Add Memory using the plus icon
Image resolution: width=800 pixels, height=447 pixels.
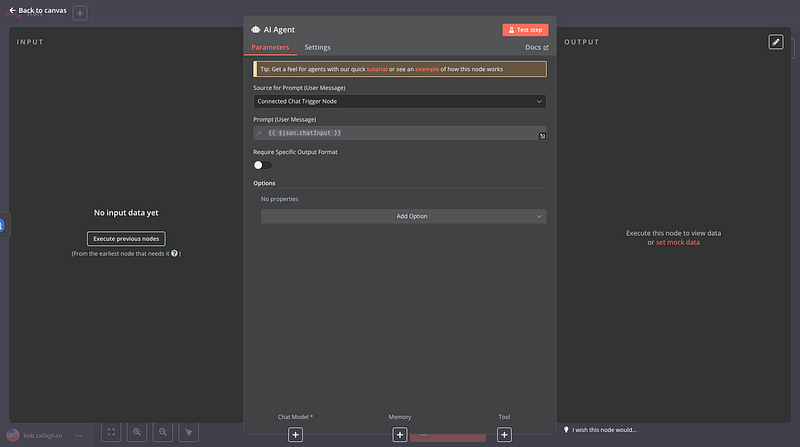click(400, 434)
